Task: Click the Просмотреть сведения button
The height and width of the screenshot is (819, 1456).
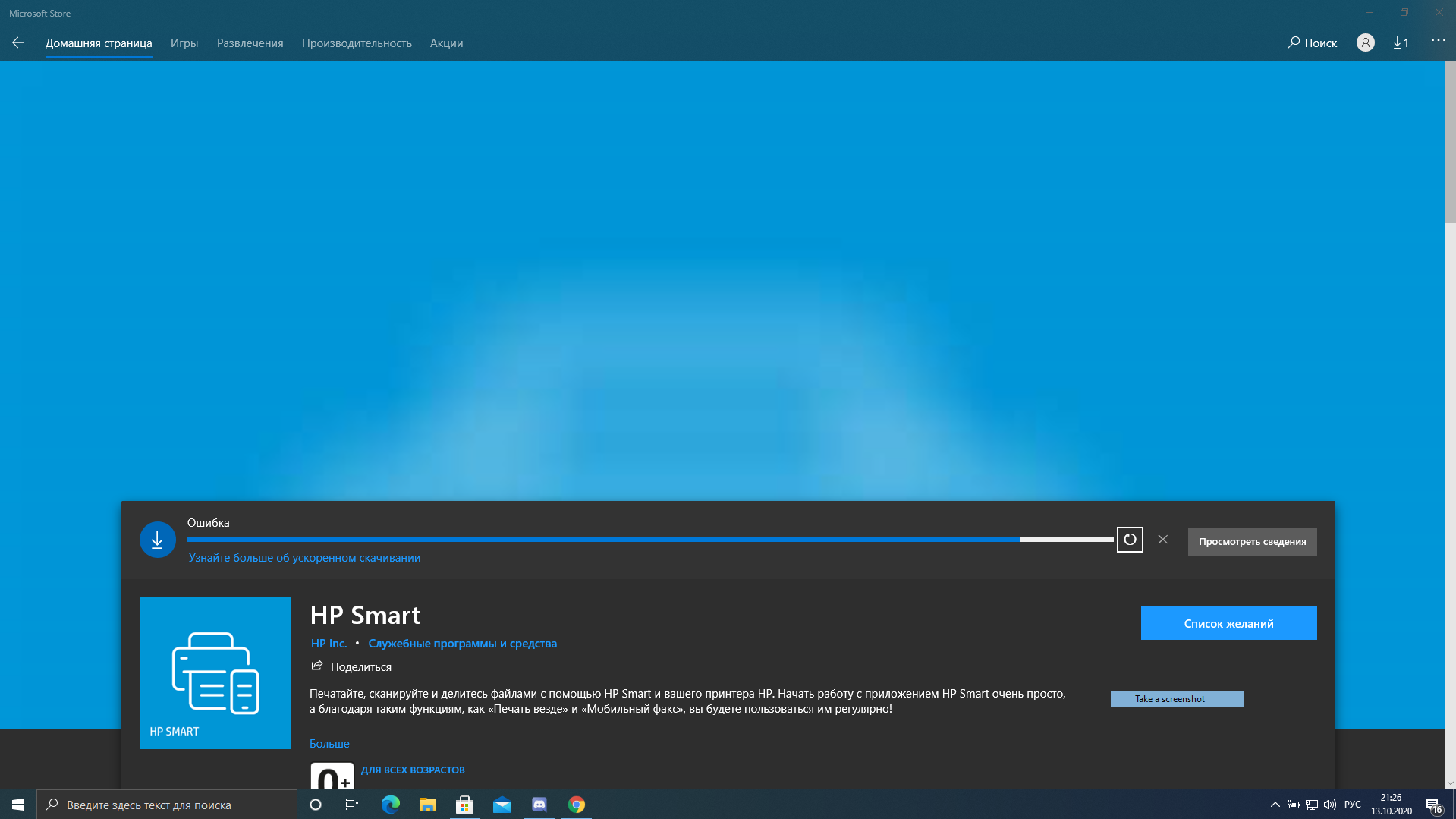Action: [1252, 542]
